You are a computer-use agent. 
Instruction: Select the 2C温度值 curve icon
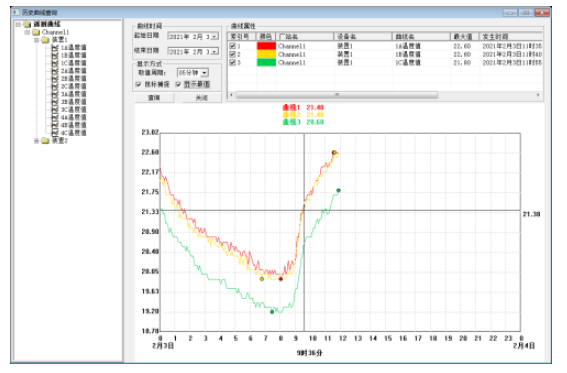(55, 86)
